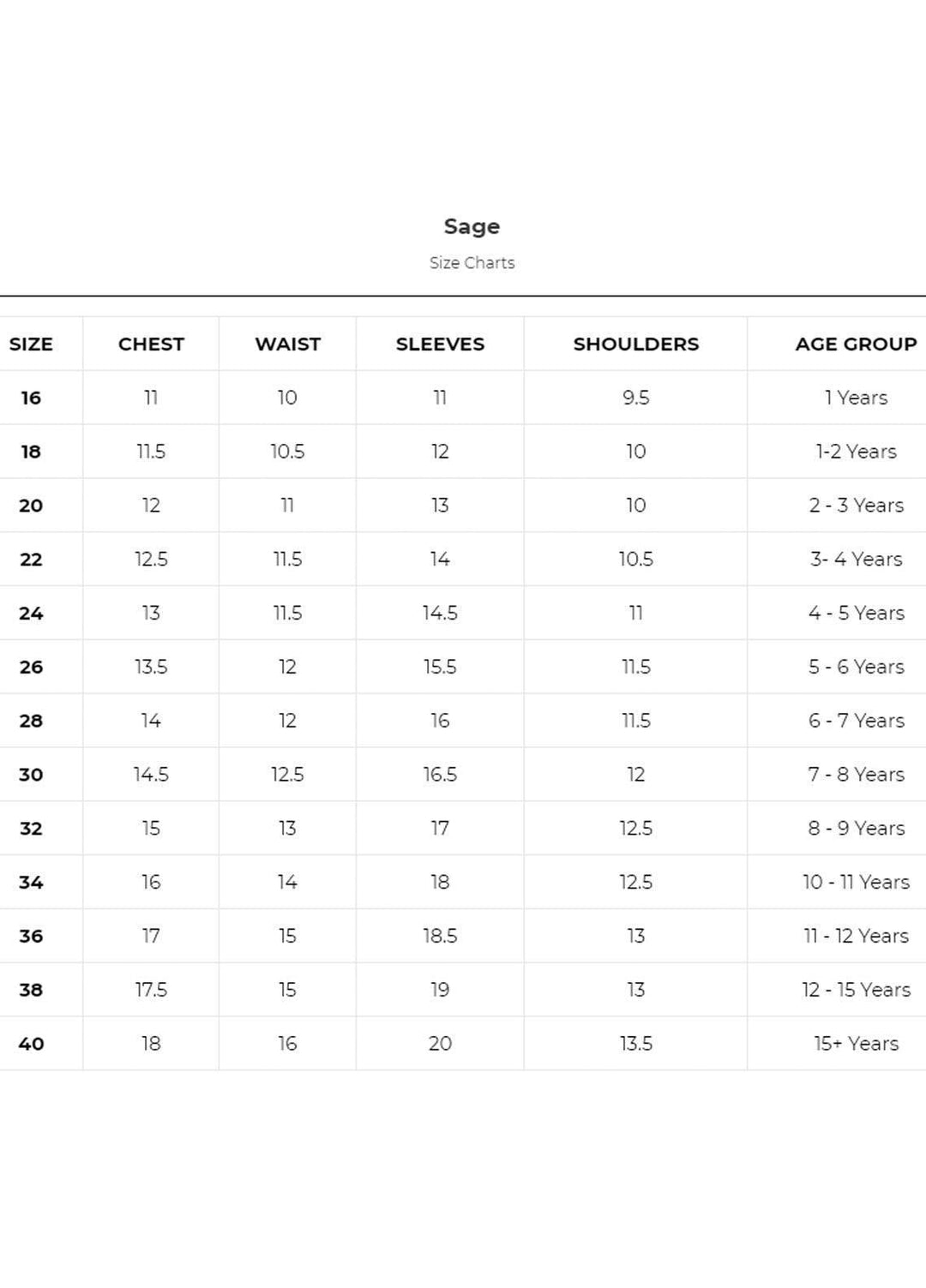Click the size 28 row label
Viewport: 926px width, 1288px height.
(31, 721)
